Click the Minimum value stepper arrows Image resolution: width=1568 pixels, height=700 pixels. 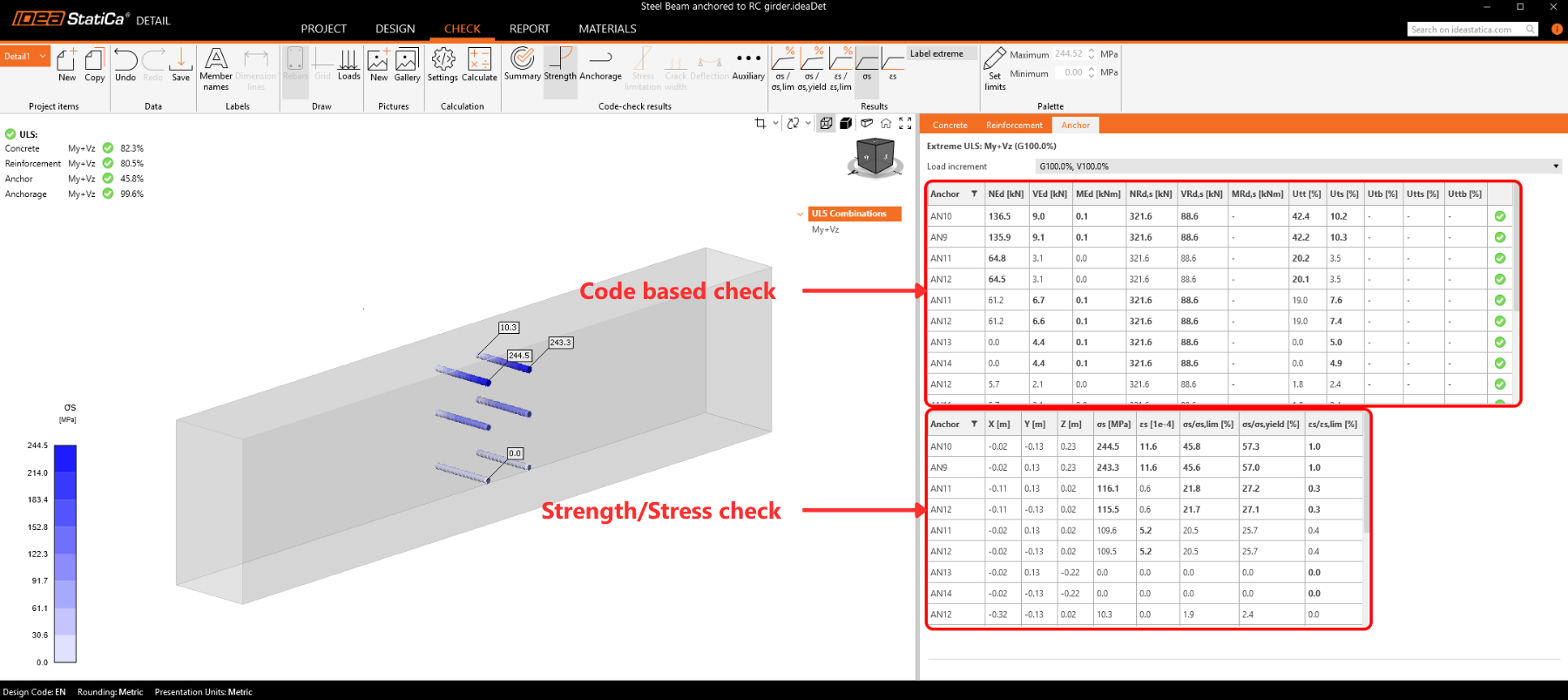tap(1092, 73)
